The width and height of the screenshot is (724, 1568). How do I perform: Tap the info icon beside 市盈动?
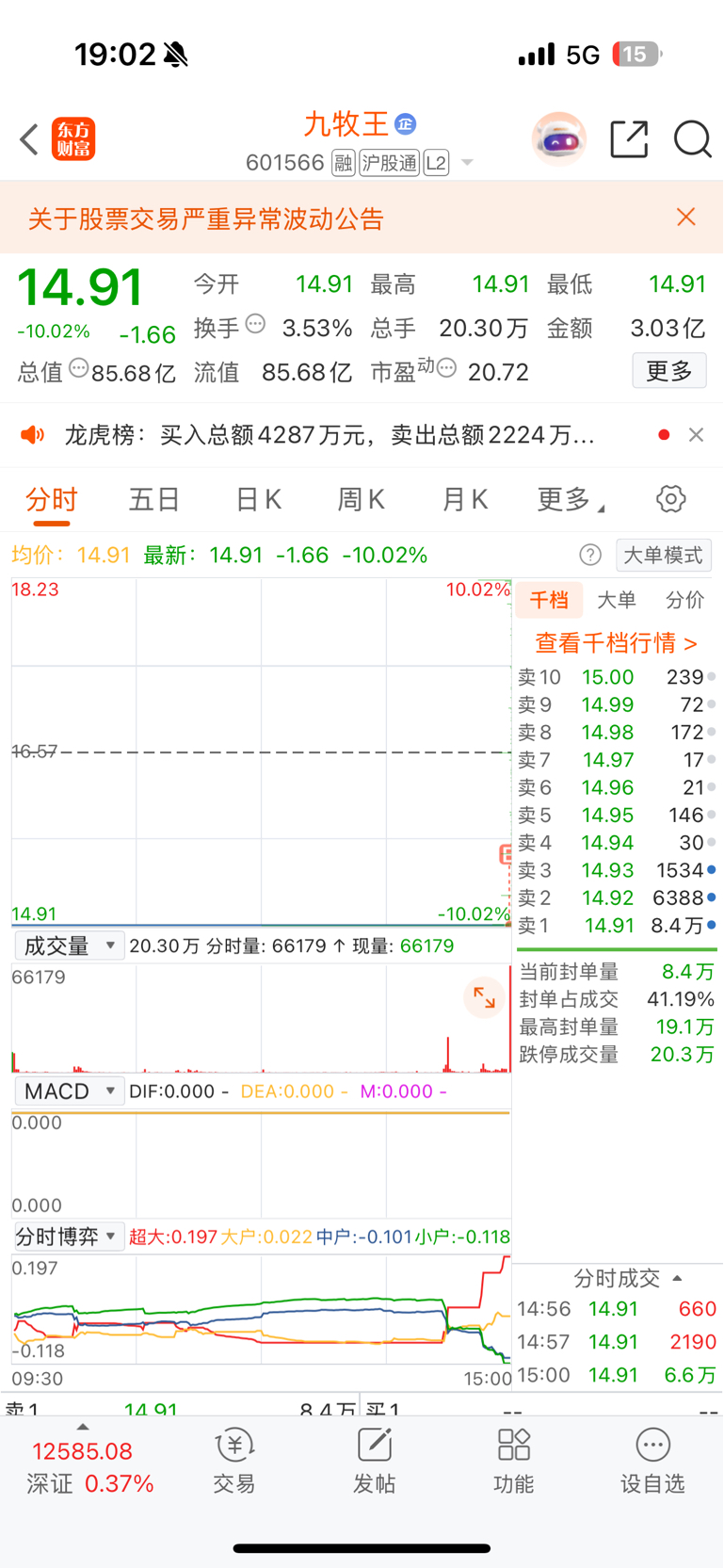coord(447,368)
